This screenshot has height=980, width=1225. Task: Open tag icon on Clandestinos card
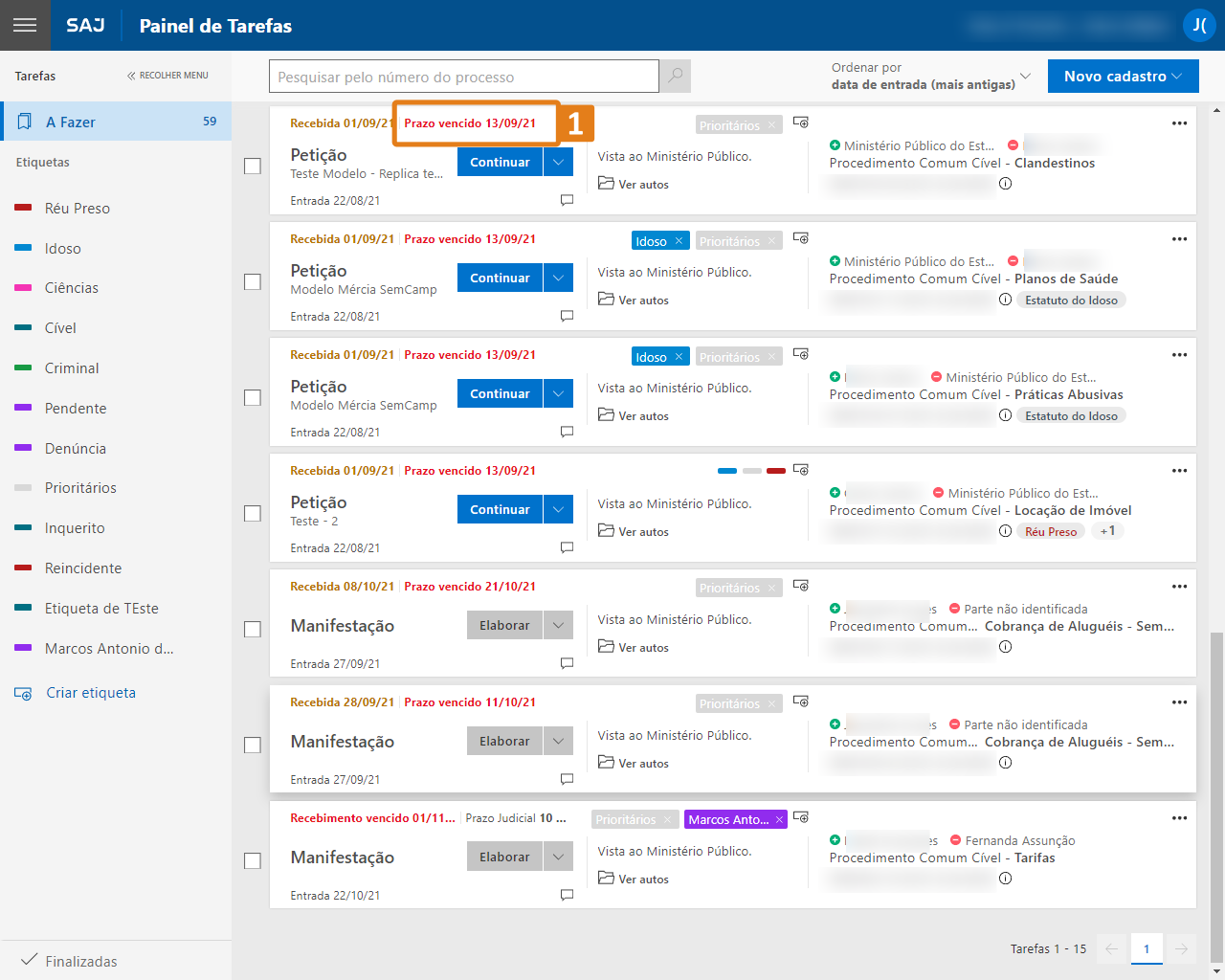(801, 122)
